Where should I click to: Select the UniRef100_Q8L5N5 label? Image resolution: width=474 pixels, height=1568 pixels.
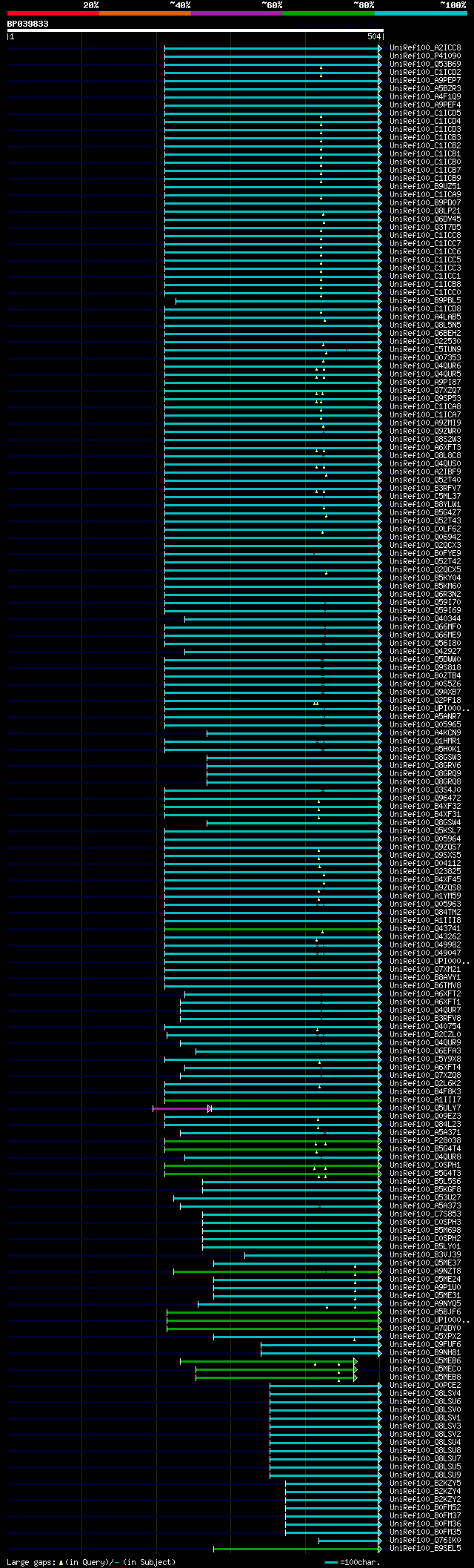click(x=425, y=325)
